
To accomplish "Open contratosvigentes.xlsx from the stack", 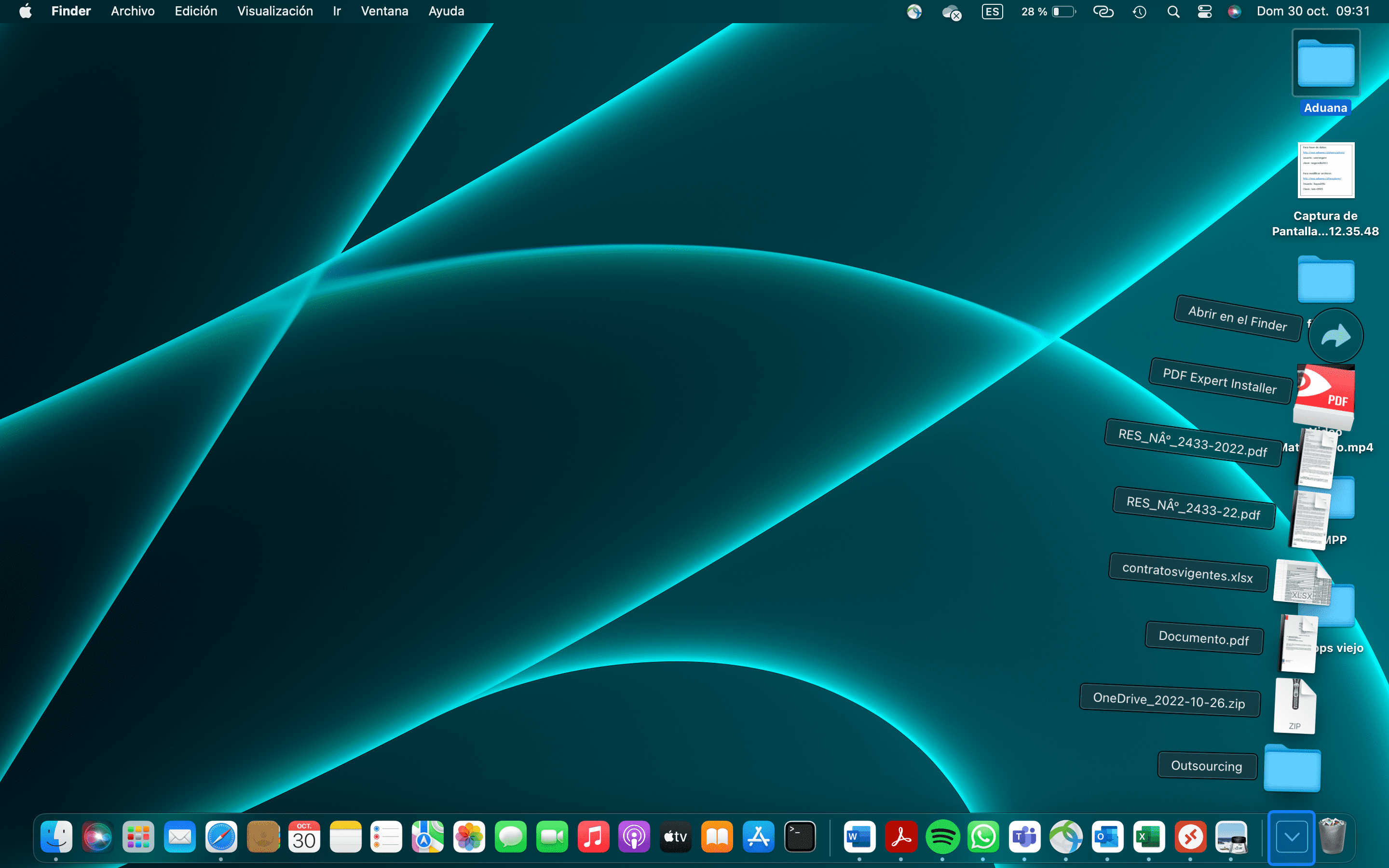I will (1187, 573).
